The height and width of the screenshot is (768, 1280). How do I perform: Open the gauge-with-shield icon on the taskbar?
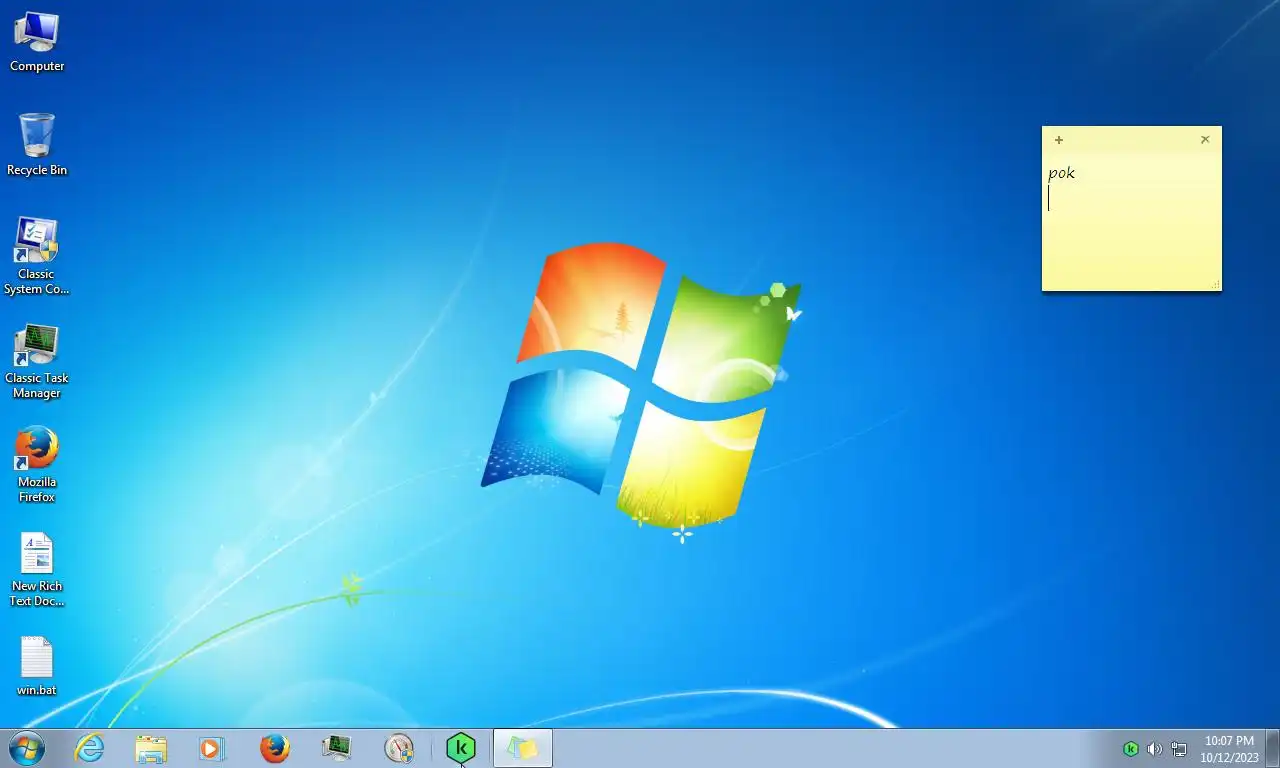tap(399, 748)
